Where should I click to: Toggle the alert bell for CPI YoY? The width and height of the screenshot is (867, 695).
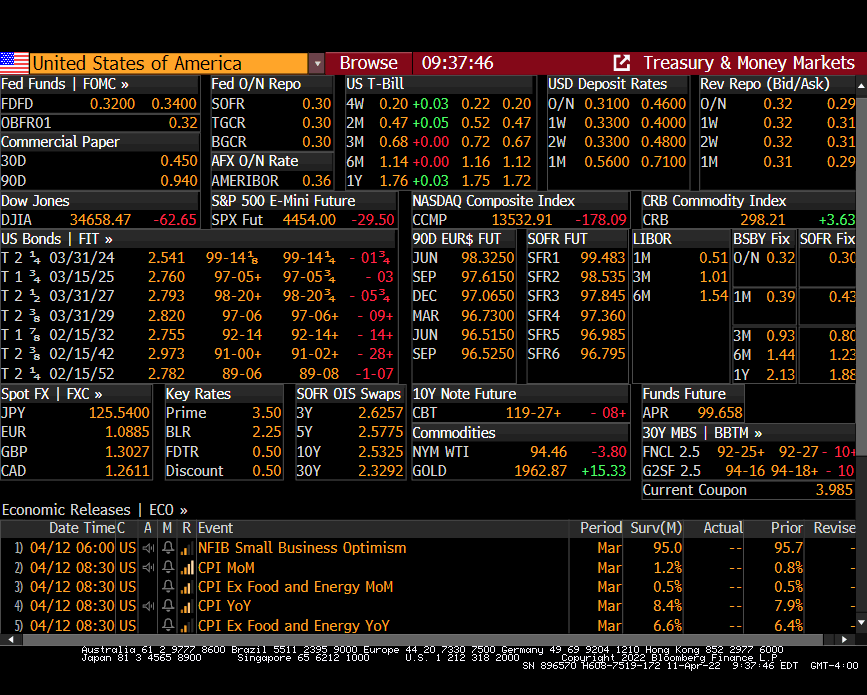[x=168, y=606]
